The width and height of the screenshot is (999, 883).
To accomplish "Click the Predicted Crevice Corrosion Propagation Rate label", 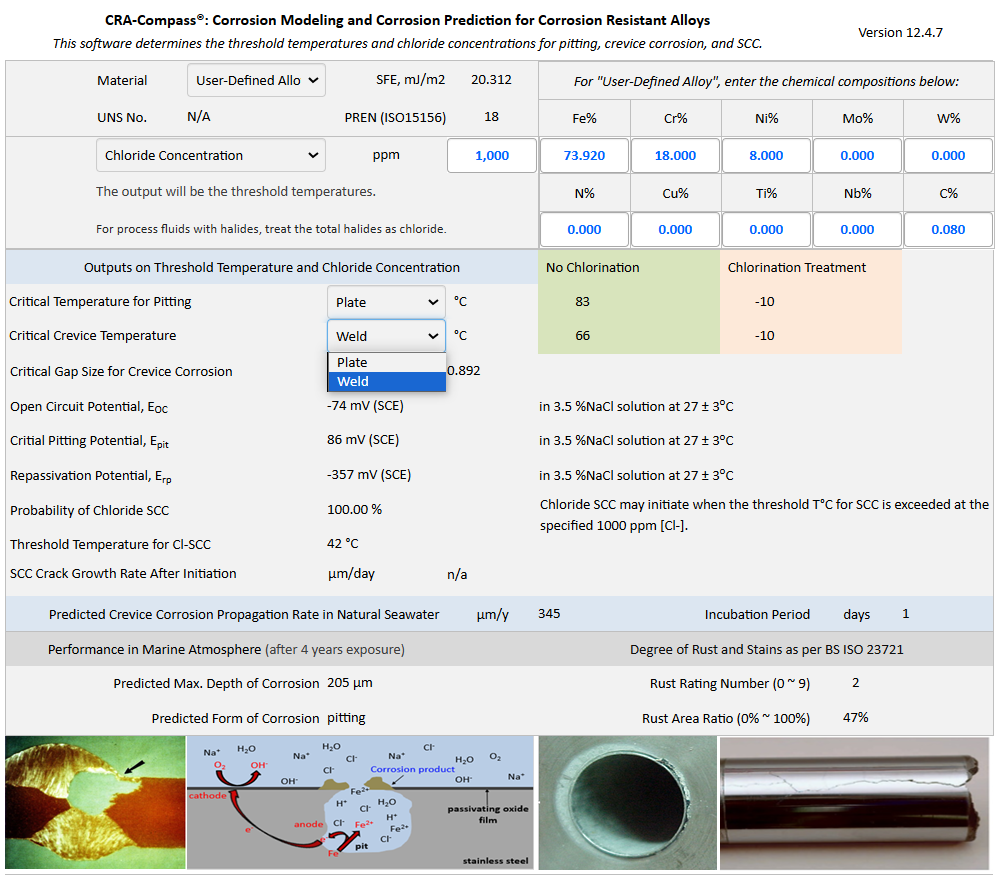I will pyautogui.click(x=244, y=614).
